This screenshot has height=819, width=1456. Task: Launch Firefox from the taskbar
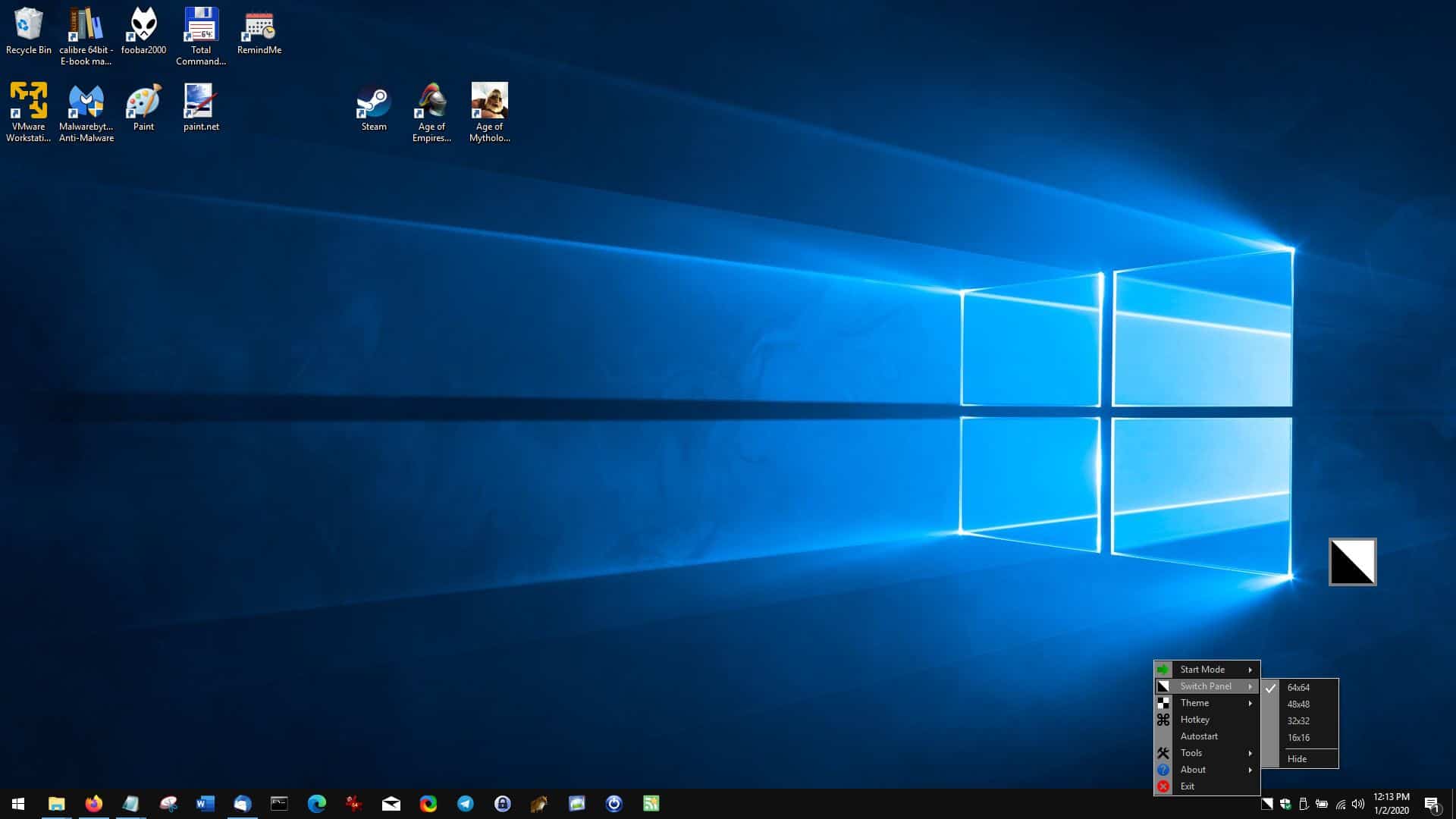pyautogui.click(x=93, y=804)
